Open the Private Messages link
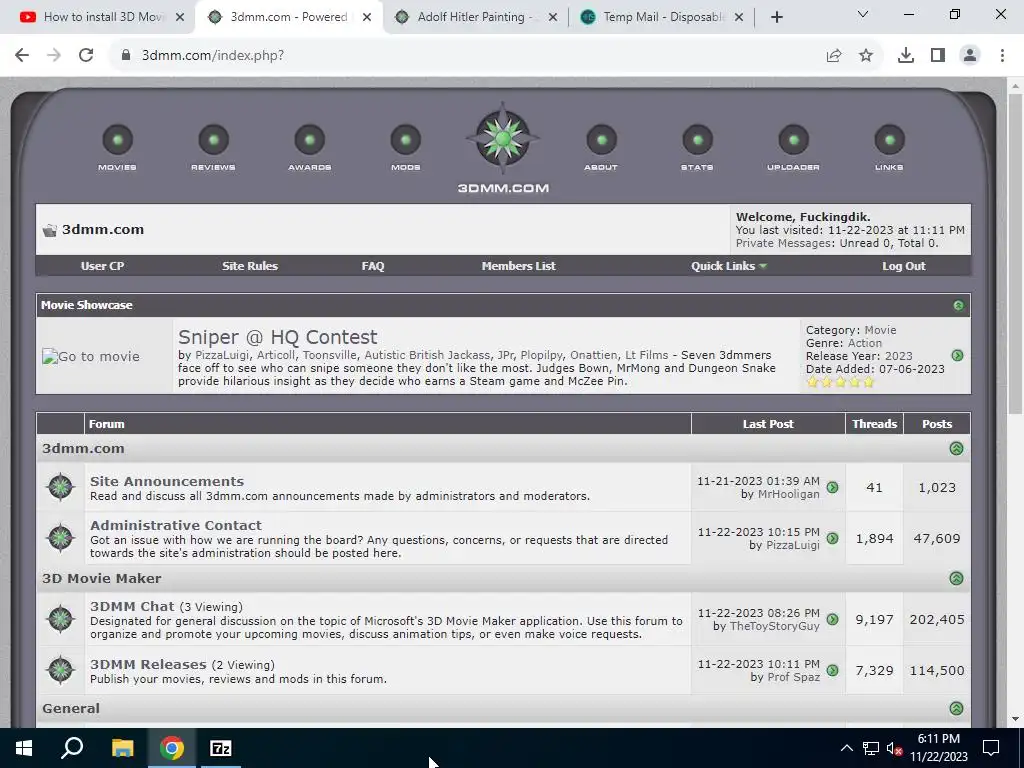 (784, 243)
